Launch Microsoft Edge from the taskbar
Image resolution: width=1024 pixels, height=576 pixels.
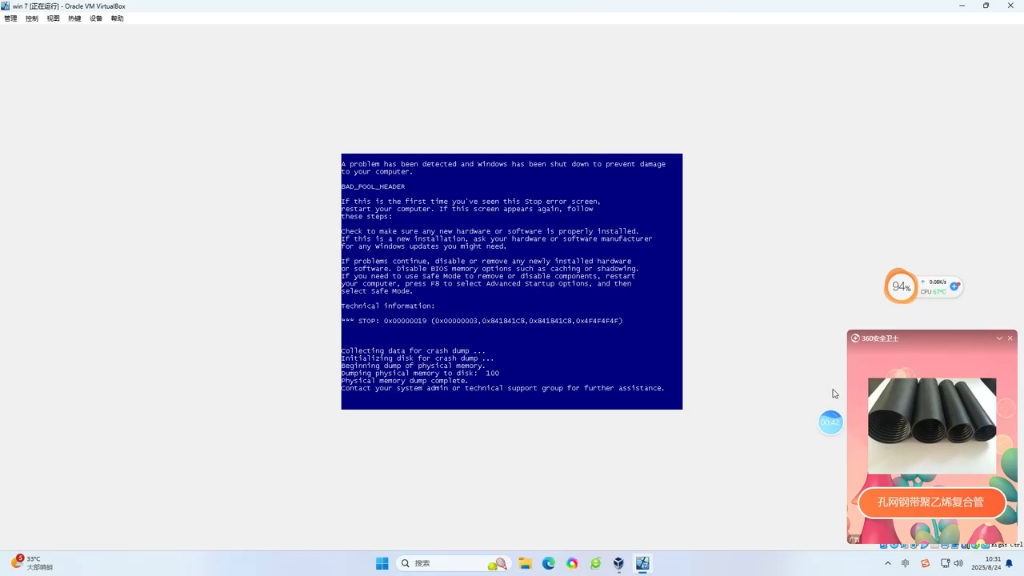549,563
